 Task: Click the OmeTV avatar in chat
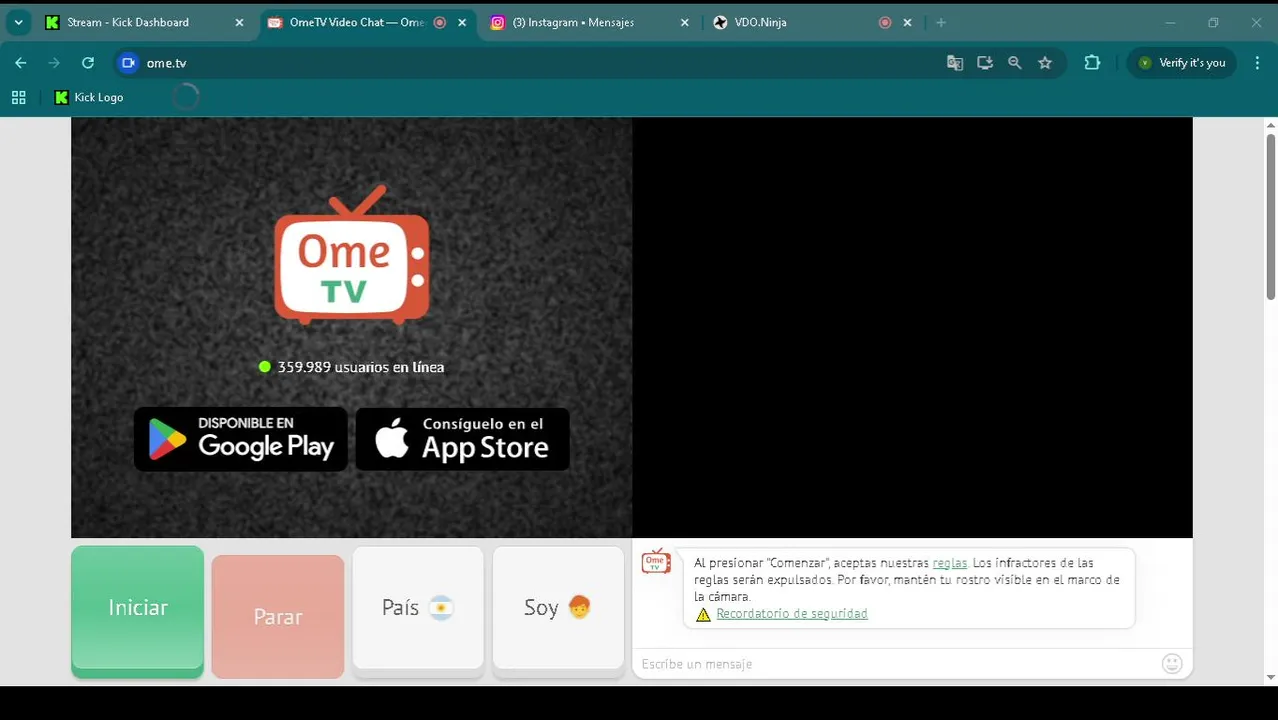pyautogui.click(x=656, y=561)
